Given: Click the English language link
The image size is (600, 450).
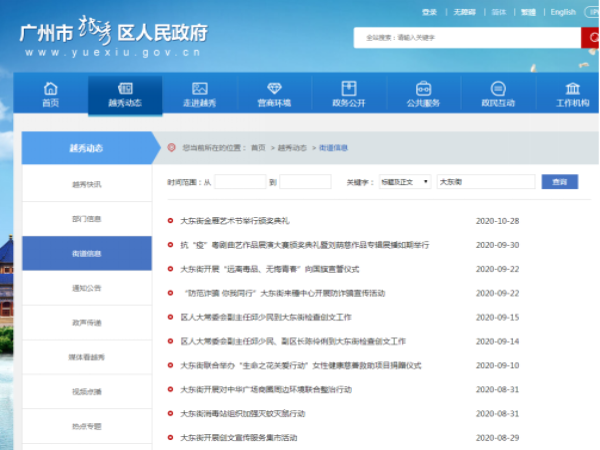Looking at the screenshot, I should coord(563,12).
